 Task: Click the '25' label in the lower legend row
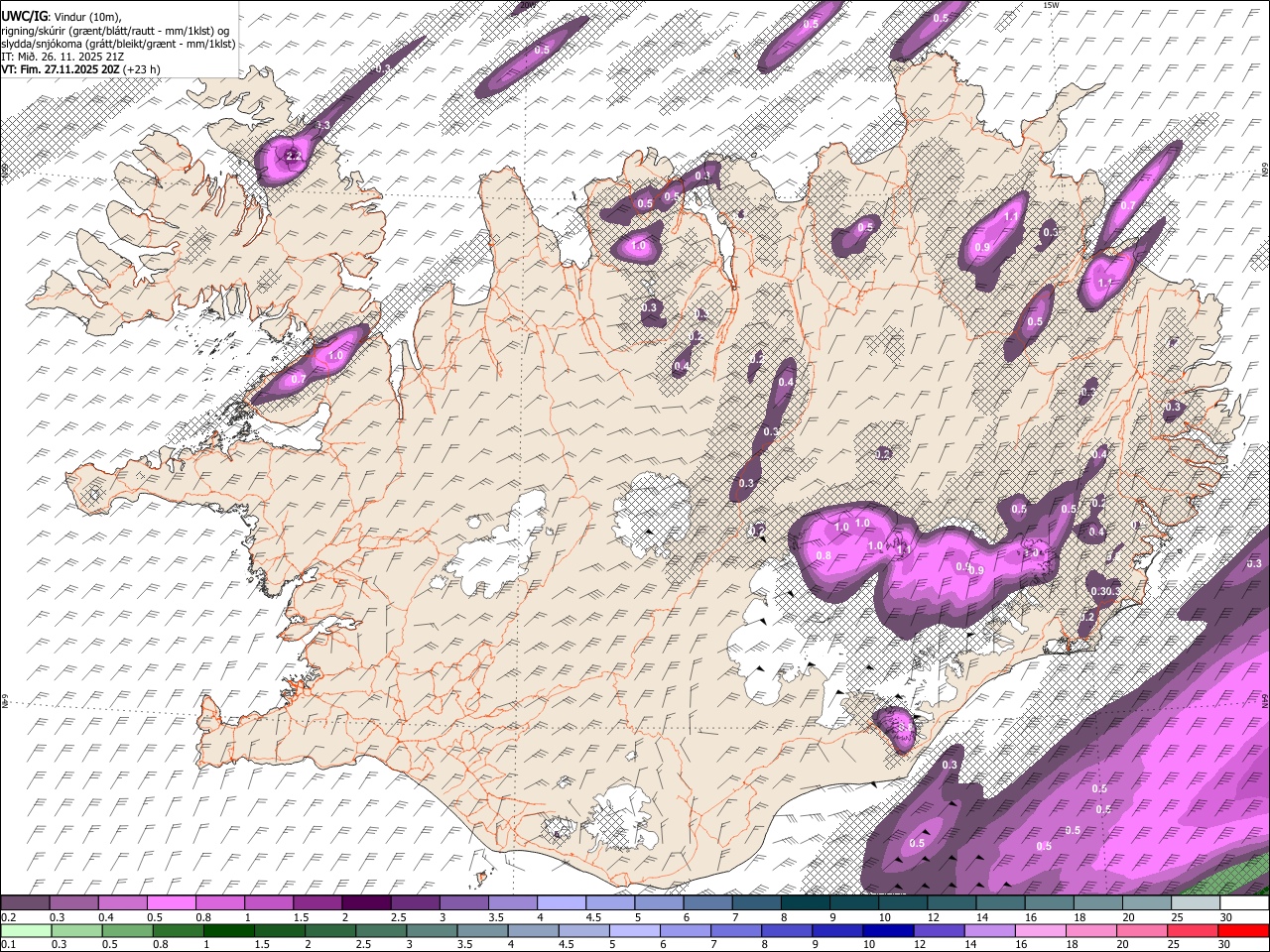(x=1172, y=944)
